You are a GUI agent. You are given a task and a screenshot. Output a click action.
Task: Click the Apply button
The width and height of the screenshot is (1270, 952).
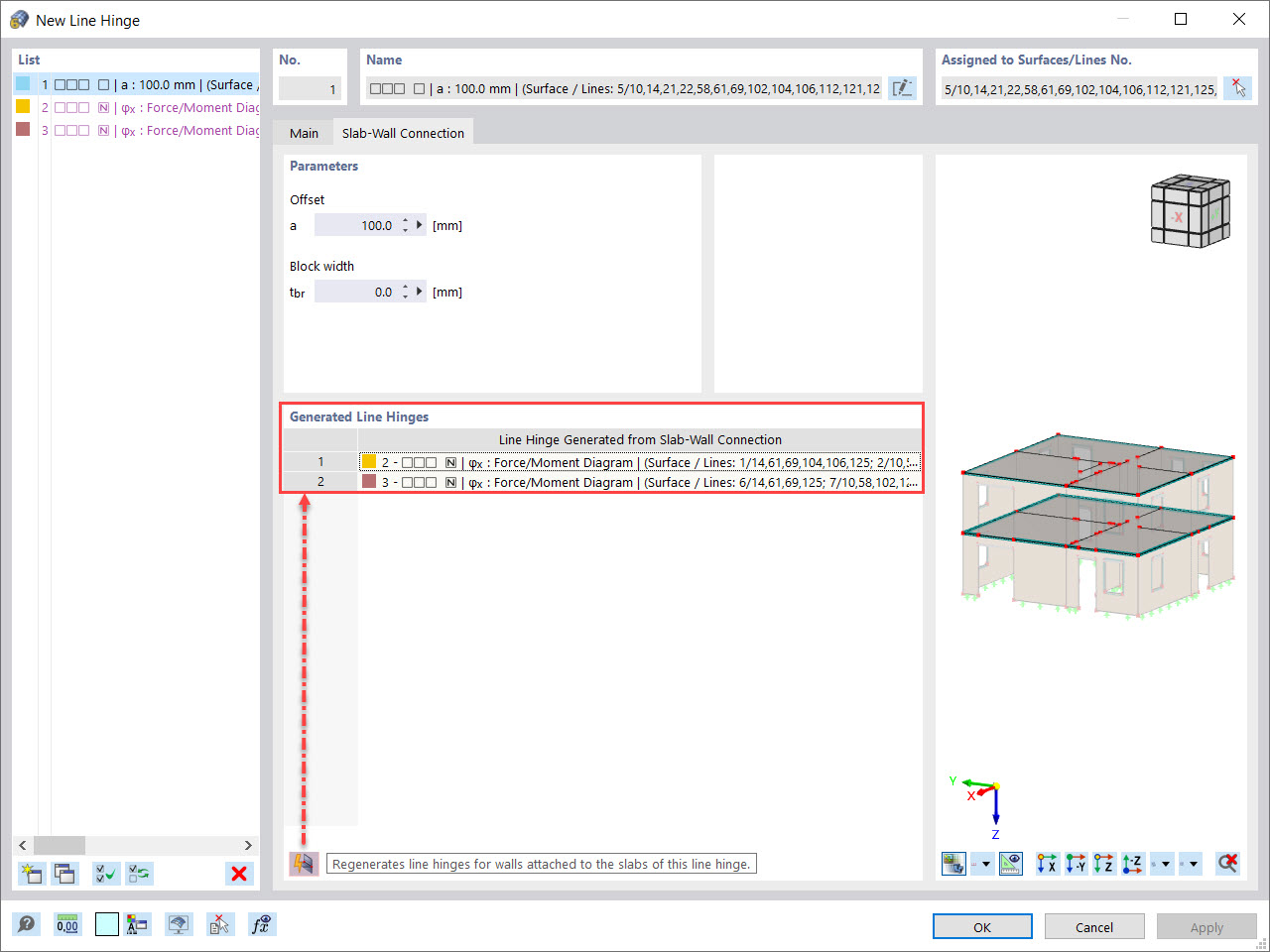(x=1206, y=927)
